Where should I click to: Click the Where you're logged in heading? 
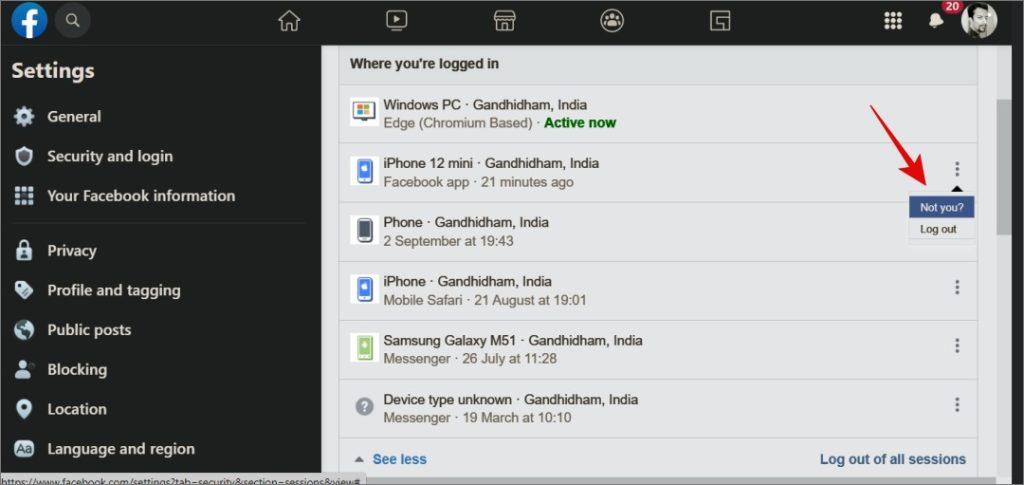[x=424, y=64]
